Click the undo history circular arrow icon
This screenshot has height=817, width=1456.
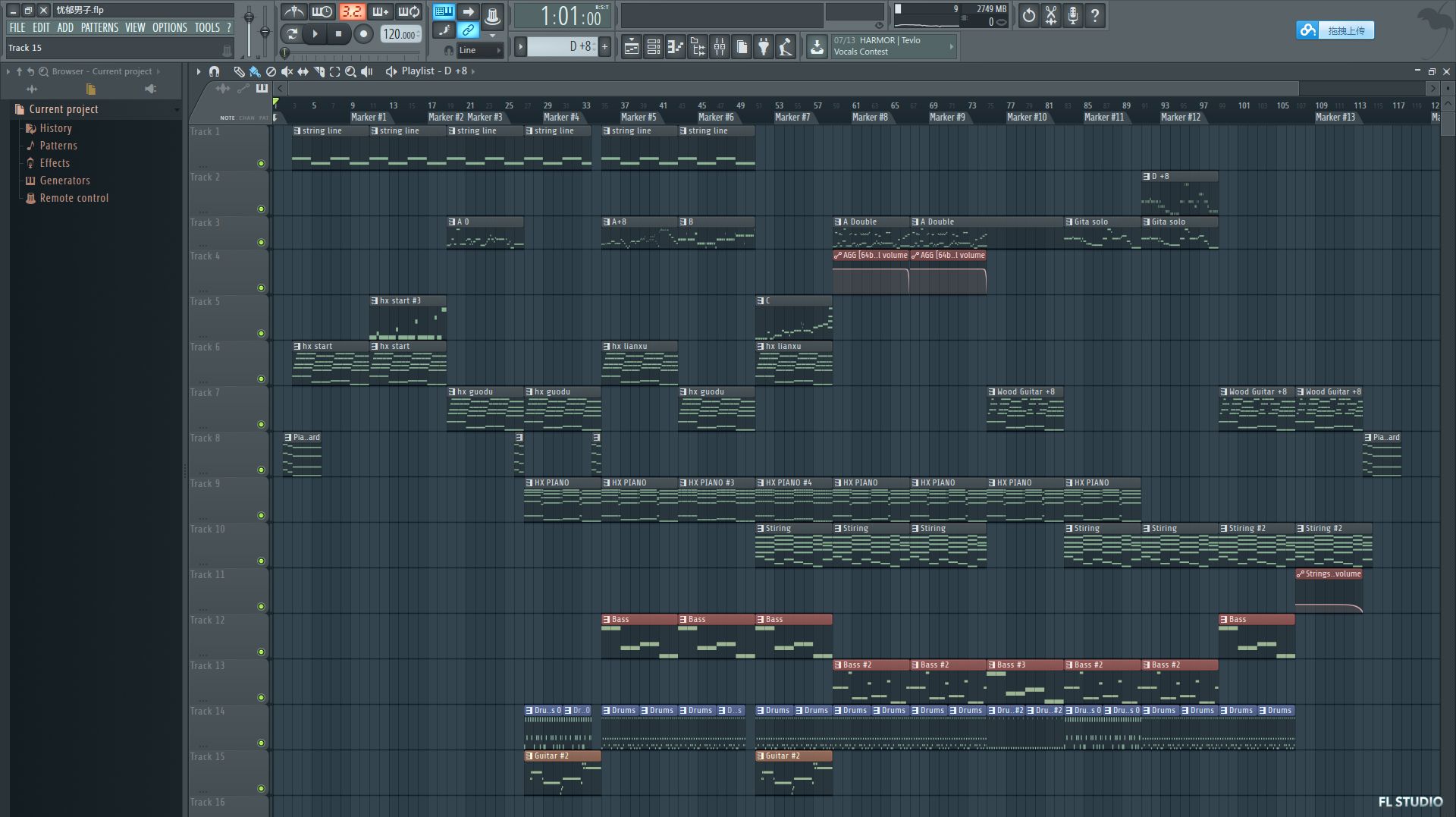click(1028, 15)
